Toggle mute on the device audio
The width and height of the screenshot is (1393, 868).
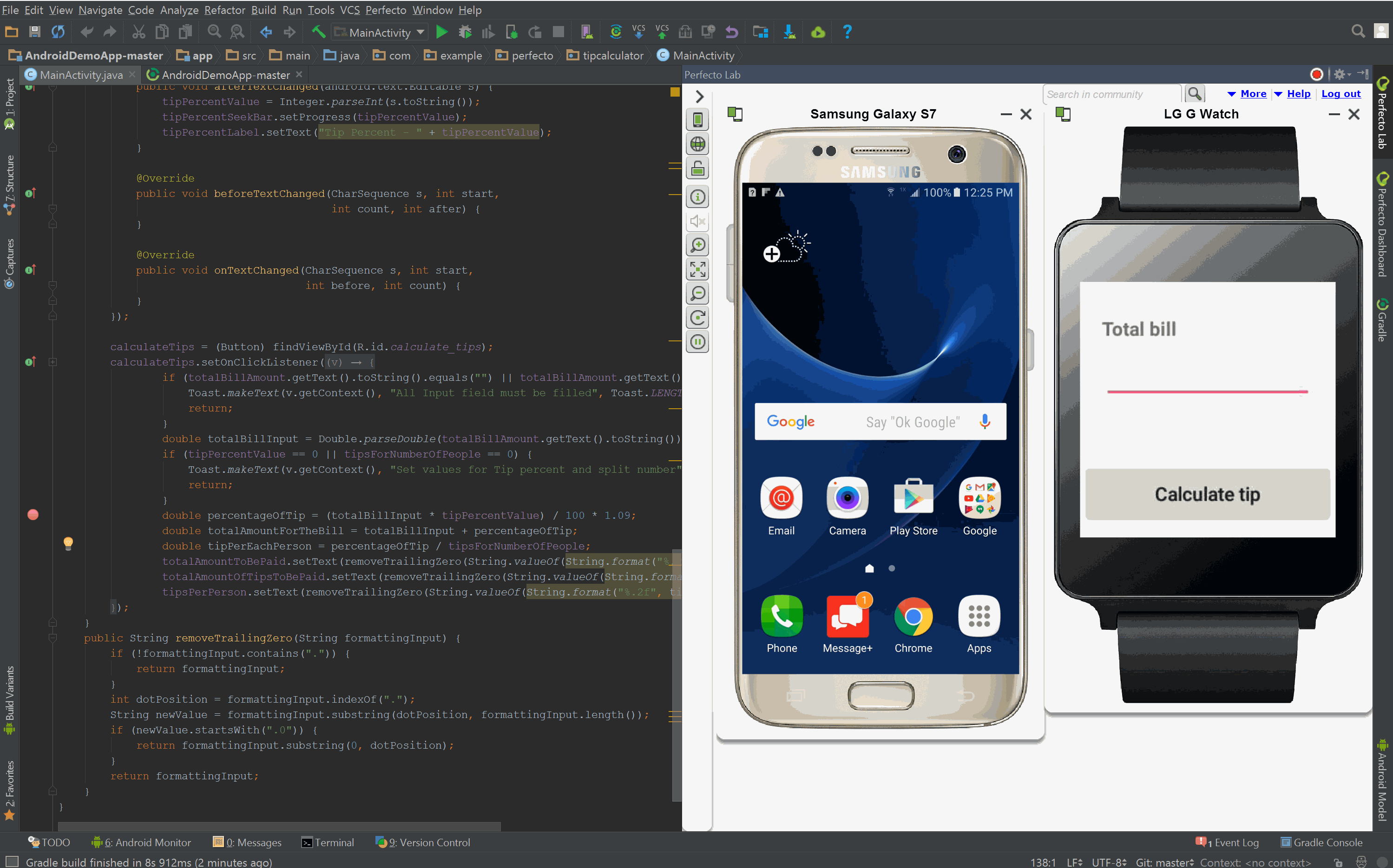pos(697,221)
